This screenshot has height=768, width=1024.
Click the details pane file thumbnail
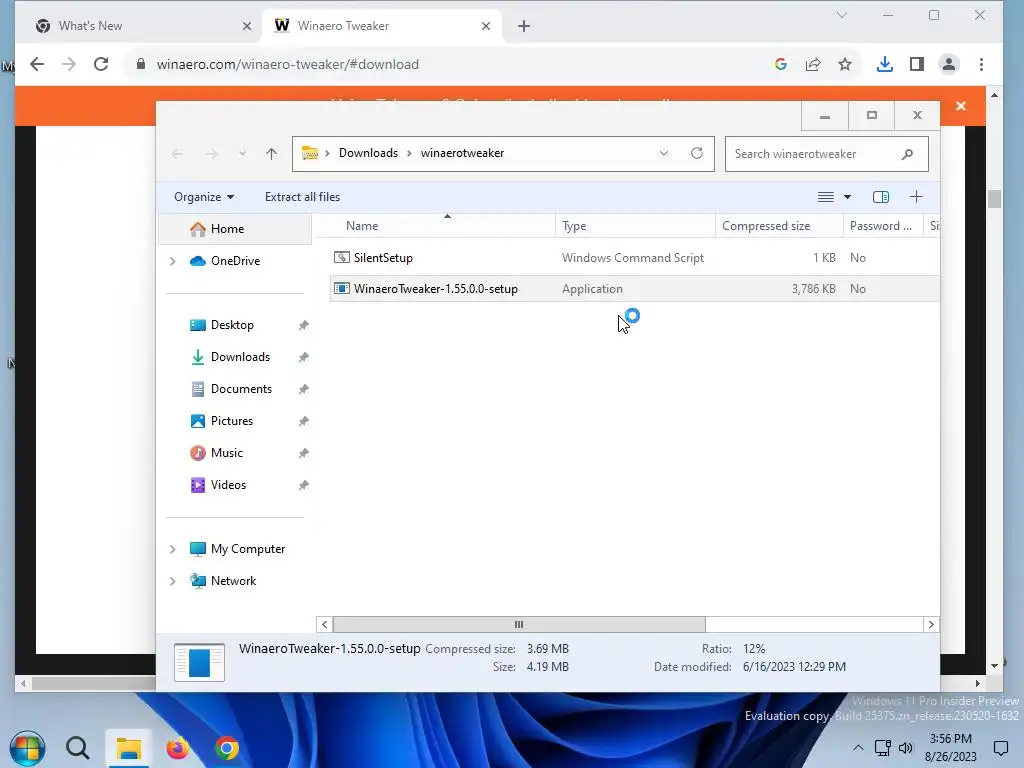pos(200,662)
